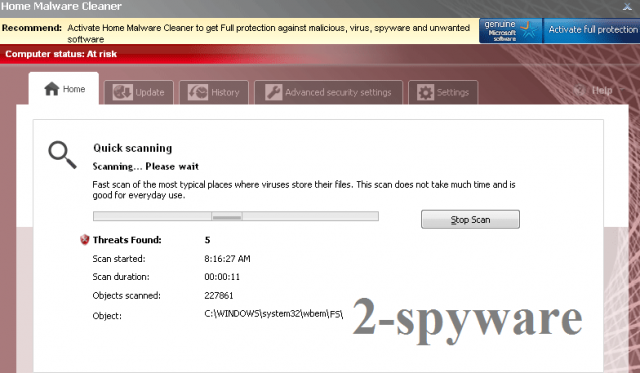Click 'Scanning... Please wait' text

point(146,167)
